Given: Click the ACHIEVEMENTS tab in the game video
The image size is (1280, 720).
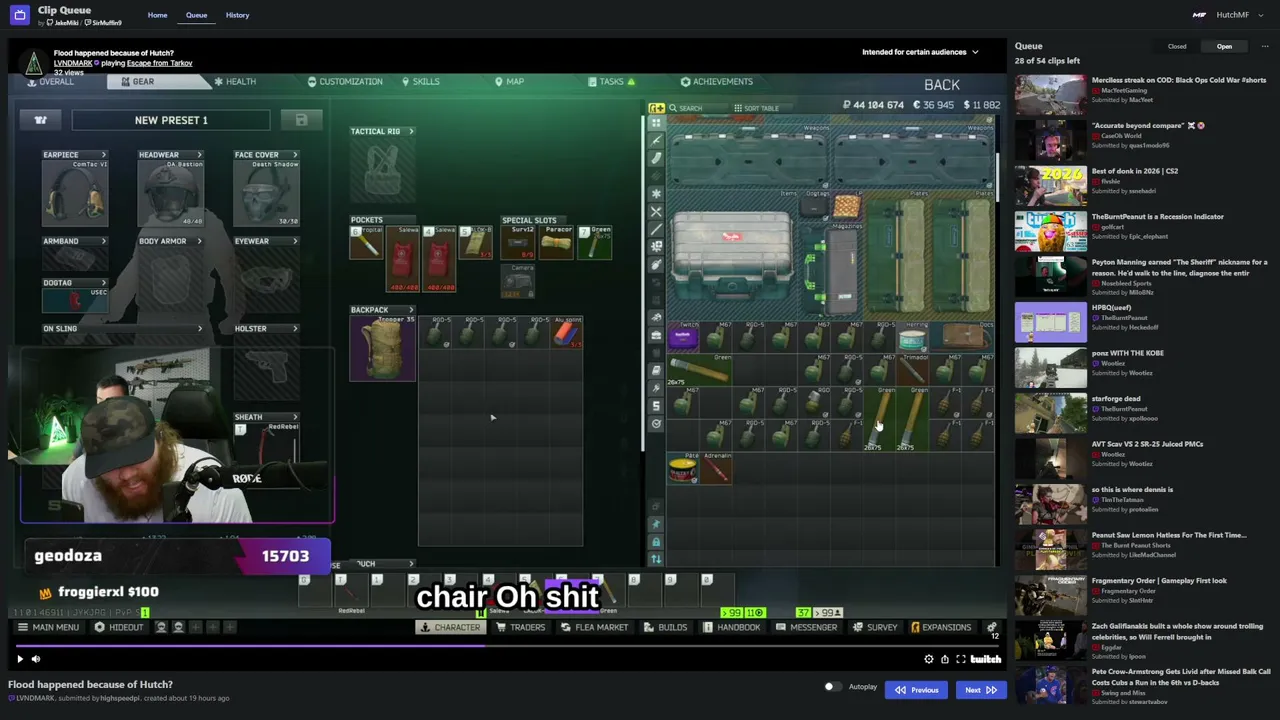Looking at the screenshot, I should click(716, 82).
